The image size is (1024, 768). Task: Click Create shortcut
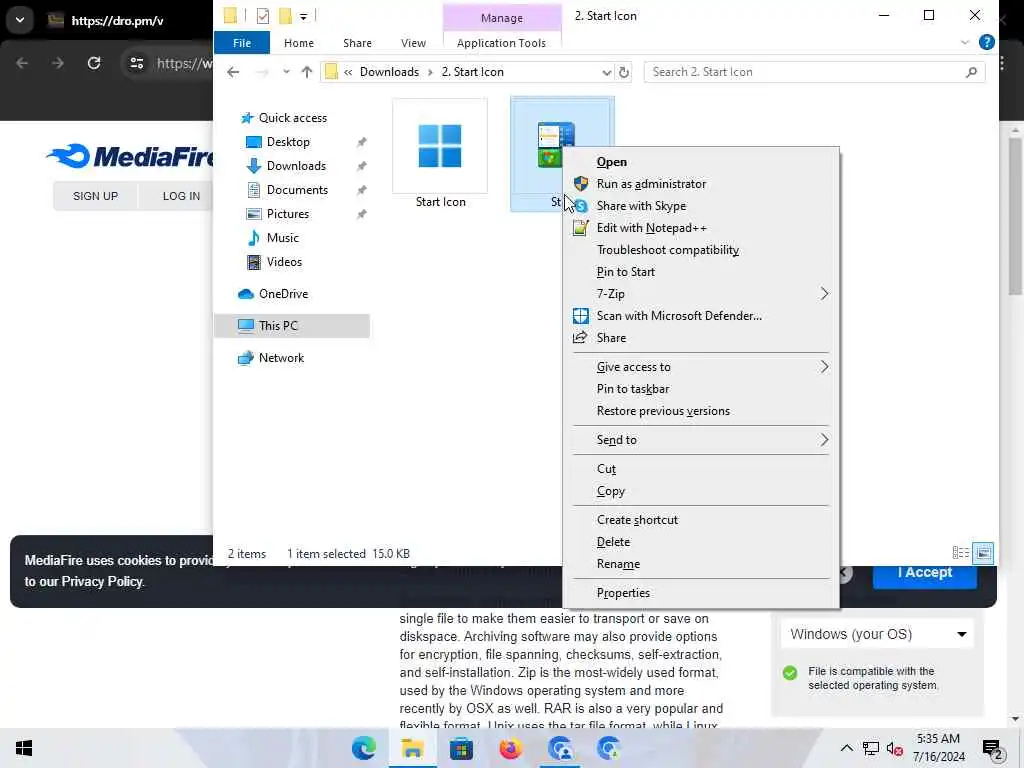pyautogui.click(x=637, y=520)
